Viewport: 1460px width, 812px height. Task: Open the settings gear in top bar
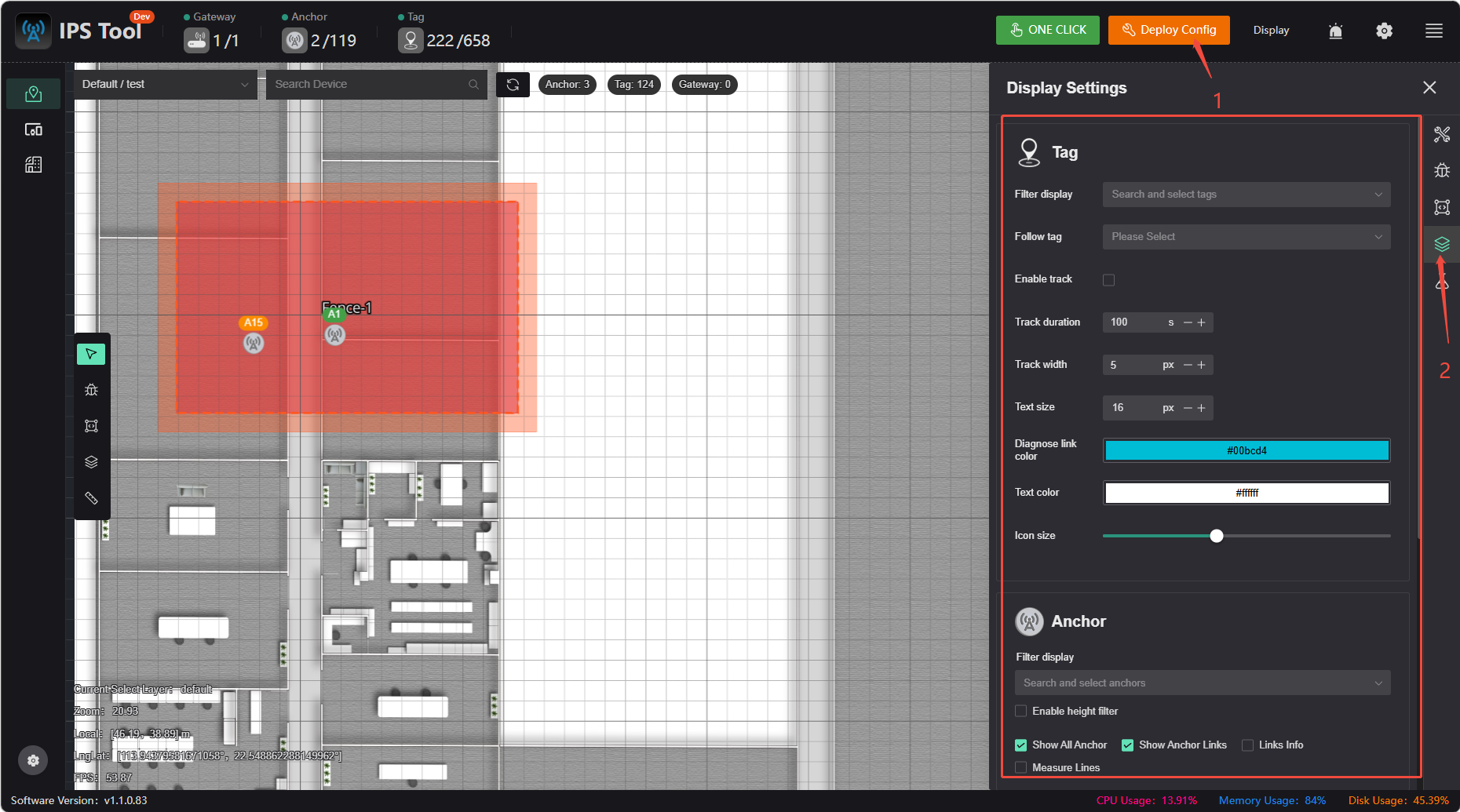[x=1384, y=31]
